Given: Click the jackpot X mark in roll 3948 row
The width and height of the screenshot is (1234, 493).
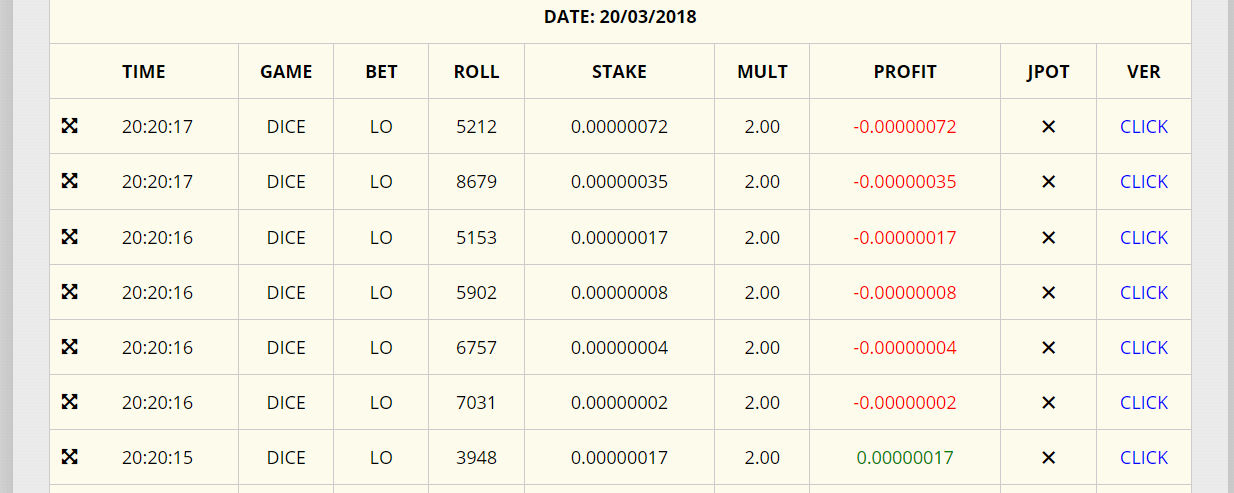Looking at the screenshot, I should (1048, 458).
